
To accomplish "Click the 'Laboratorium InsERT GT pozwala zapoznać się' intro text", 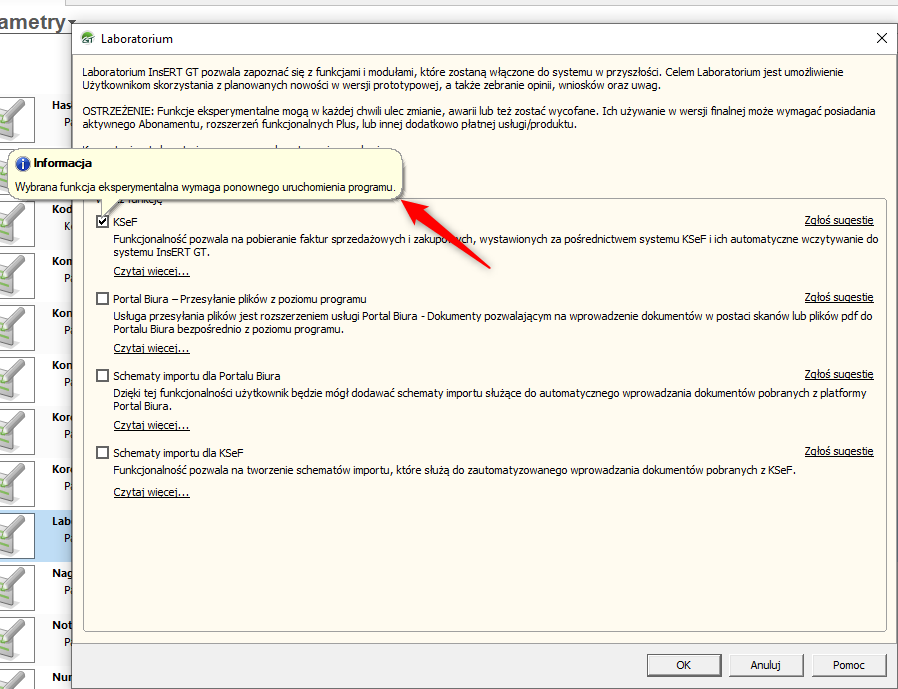I will tap(463, 78).
